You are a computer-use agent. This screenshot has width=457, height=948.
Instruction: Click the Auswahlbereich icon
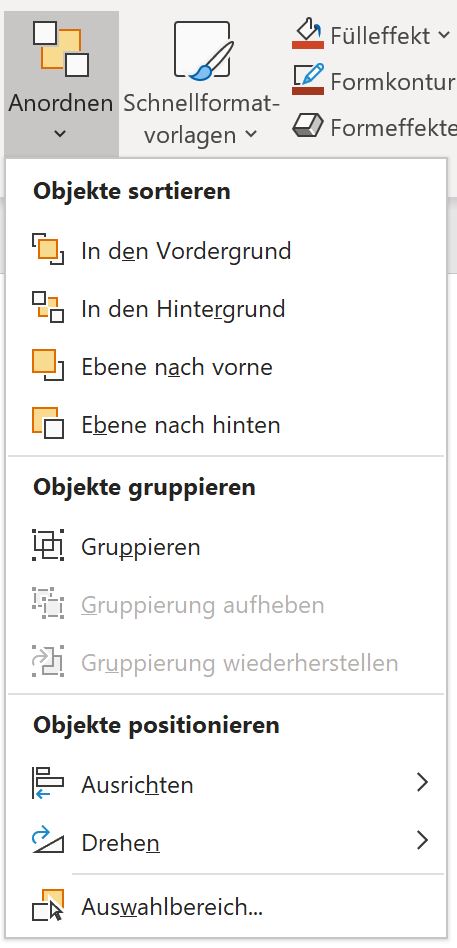click(x=48, y=905)
